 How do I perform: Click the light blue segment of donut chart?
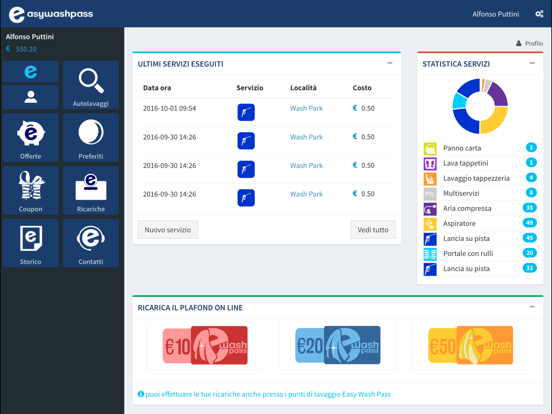tap(459, 101)
